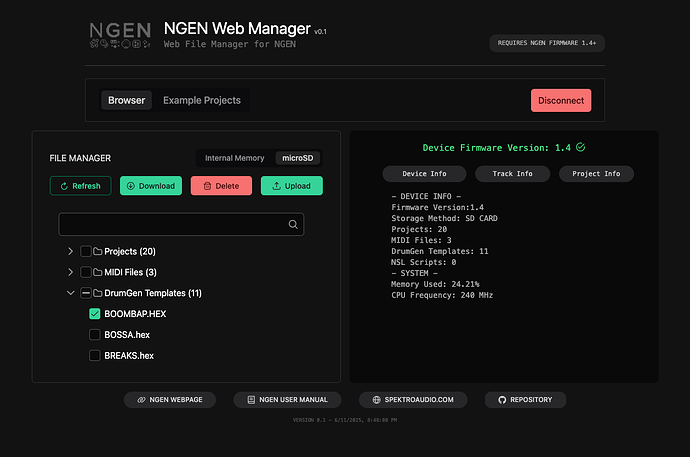
Task: Switch to Example Projects tab
Action: click(x=203, y=100)
